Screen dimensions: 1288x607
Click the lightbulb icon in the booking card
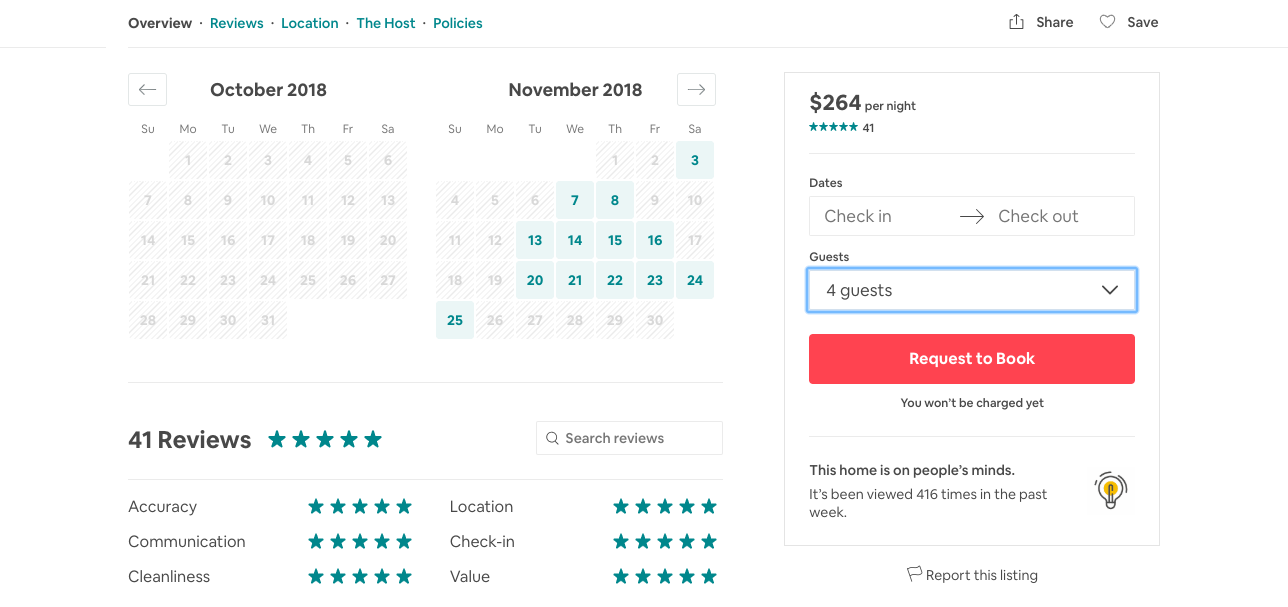pos(1110,490)
